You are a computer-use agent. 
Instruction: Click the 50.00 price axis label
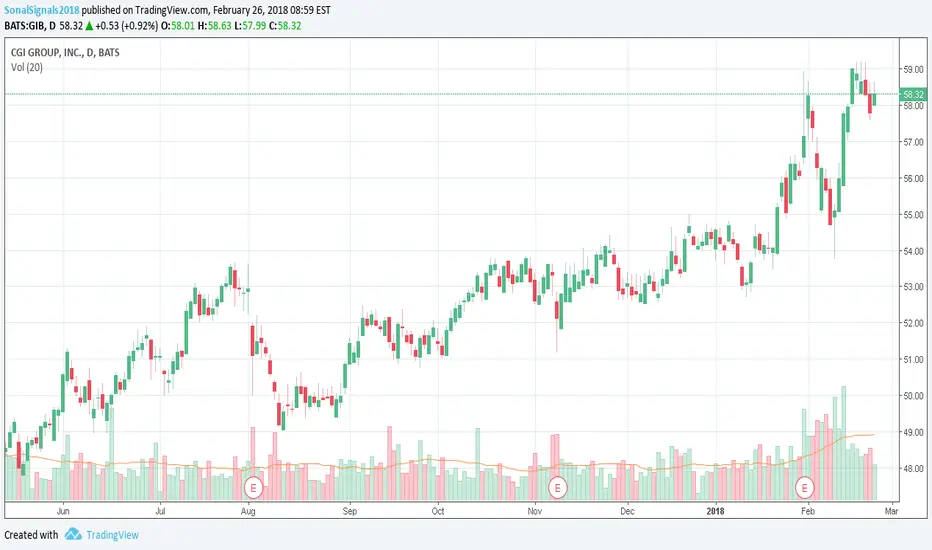[x=914, y=396]
